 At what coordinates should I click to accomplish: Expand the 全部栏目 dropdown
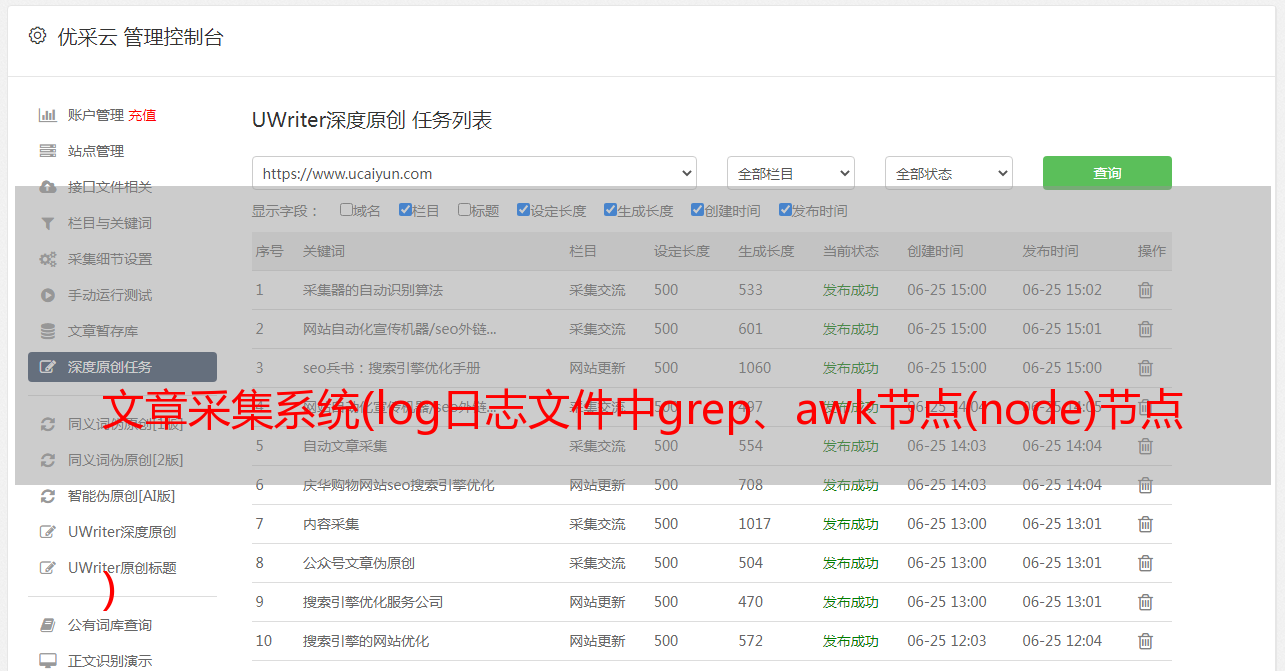point(790,173)
